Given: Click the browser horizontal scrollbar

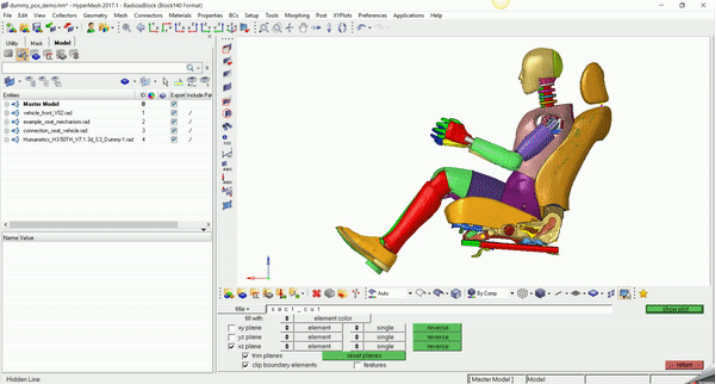Looking at the screenshot, I should click(x=94, y=225).
